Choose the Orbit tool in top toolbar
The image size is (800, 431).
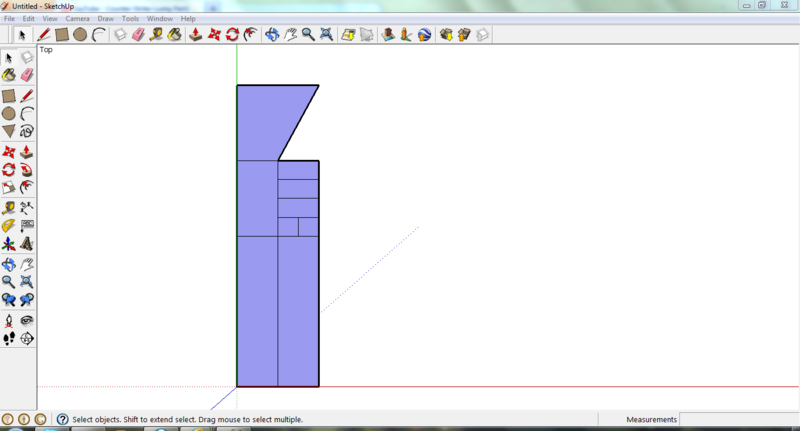[x=272, y=34]
